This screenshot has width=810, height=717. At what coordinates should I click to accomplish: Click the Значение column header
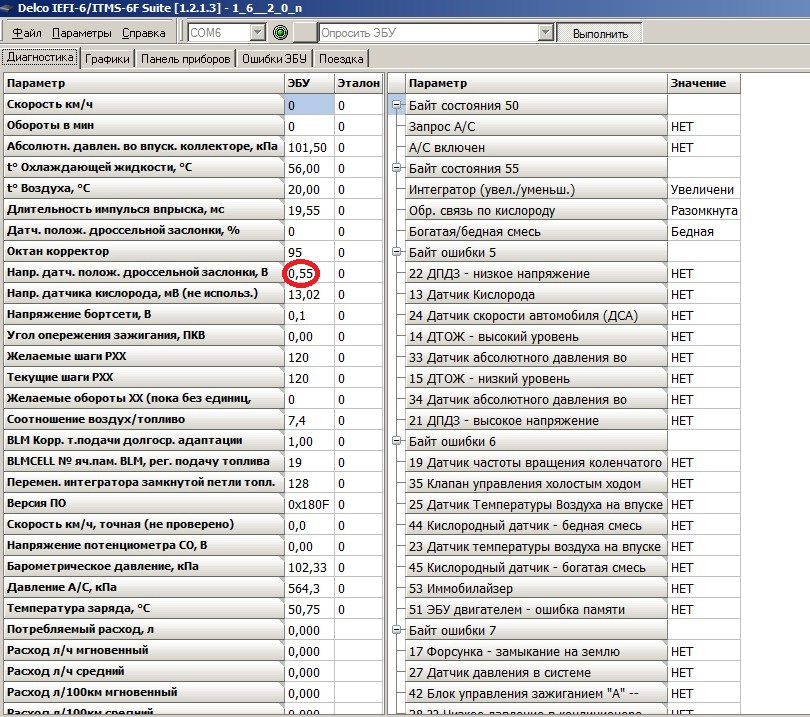click(704, 83)
